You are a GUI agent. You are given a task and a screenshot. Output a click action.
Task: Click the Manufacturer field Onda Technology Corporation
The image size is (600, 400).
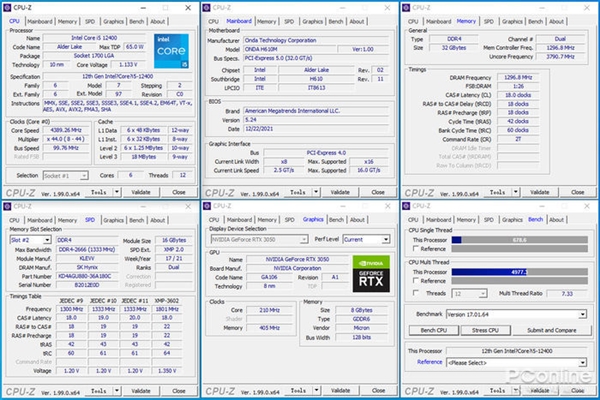[316, 40]
